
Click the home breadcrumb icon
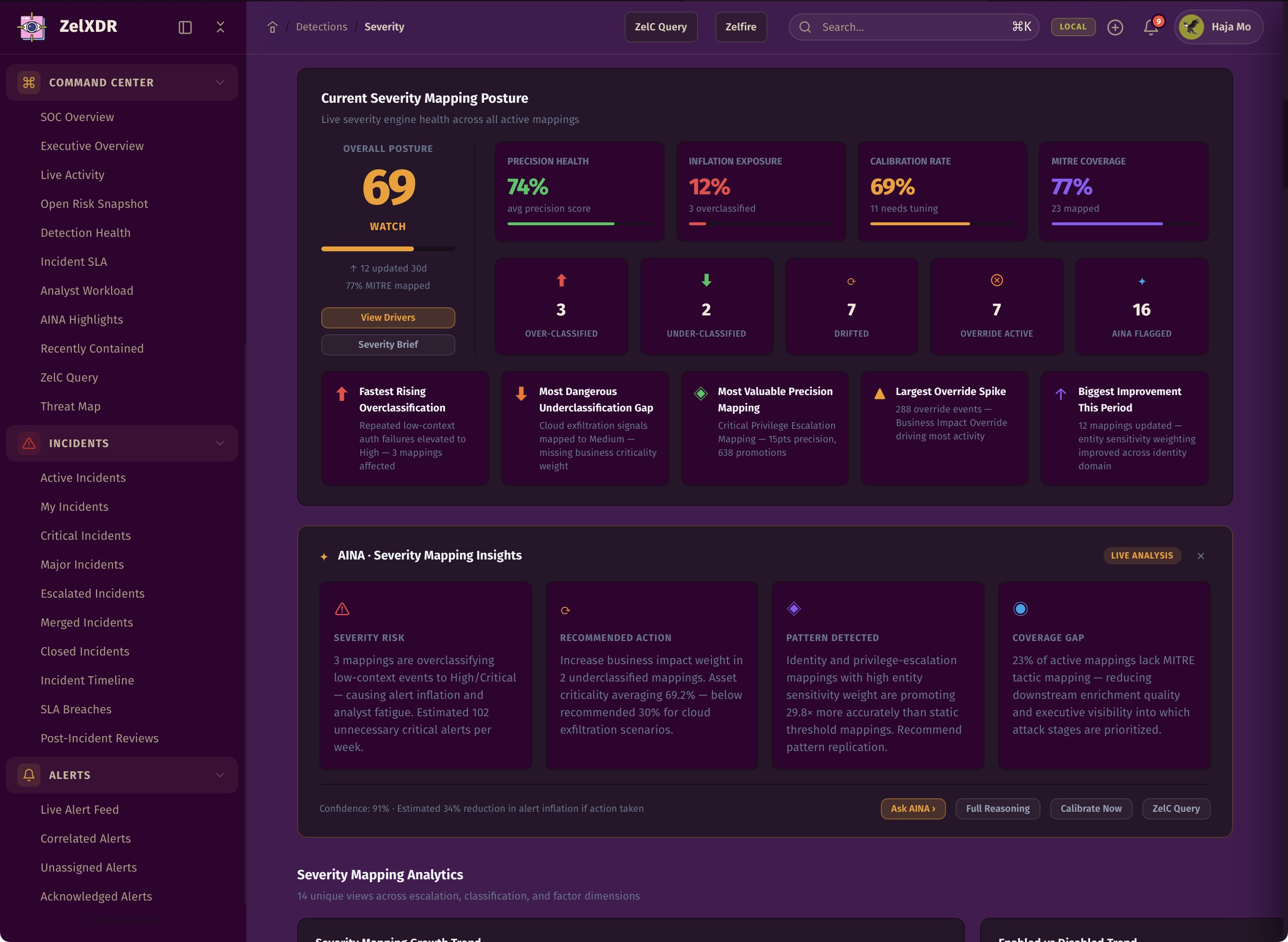click(x=272, y=27)
